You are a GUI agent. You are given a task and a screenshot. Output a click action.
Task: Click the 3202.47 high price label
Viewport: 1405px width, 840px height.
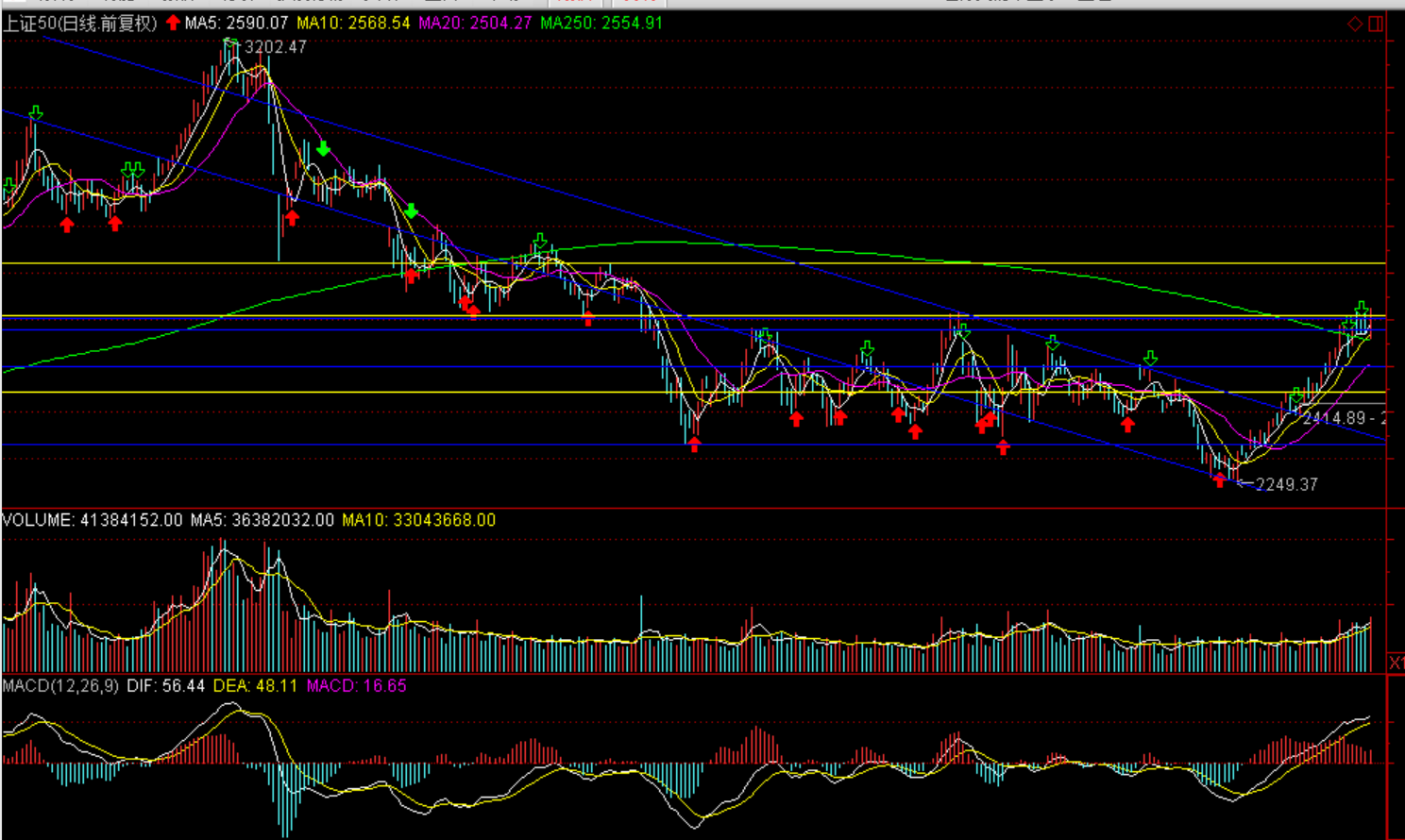[276, 47]
